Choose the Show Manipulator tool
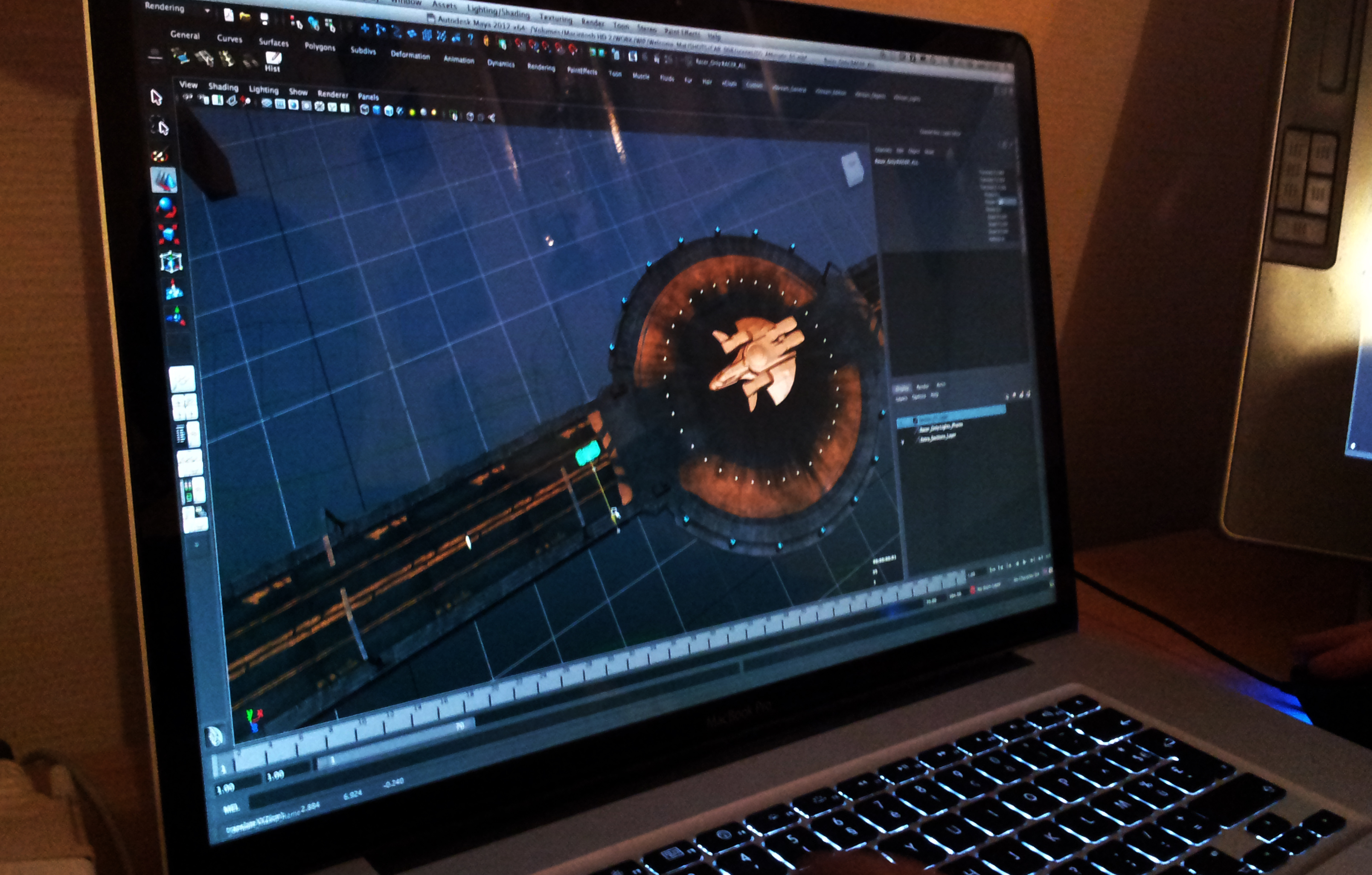 pos(176,316)
